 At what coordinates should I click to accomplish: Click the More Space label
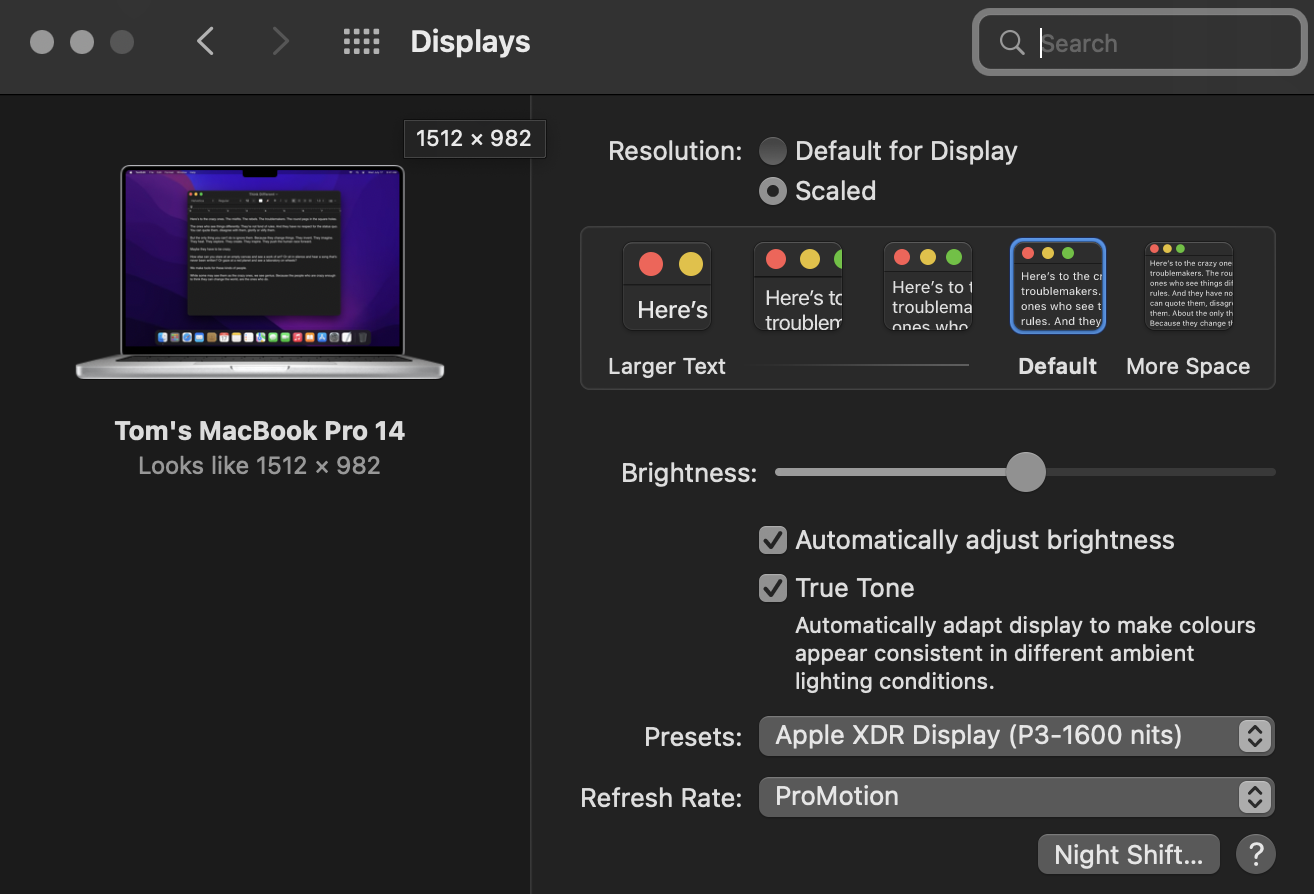tap(1188, 367)
